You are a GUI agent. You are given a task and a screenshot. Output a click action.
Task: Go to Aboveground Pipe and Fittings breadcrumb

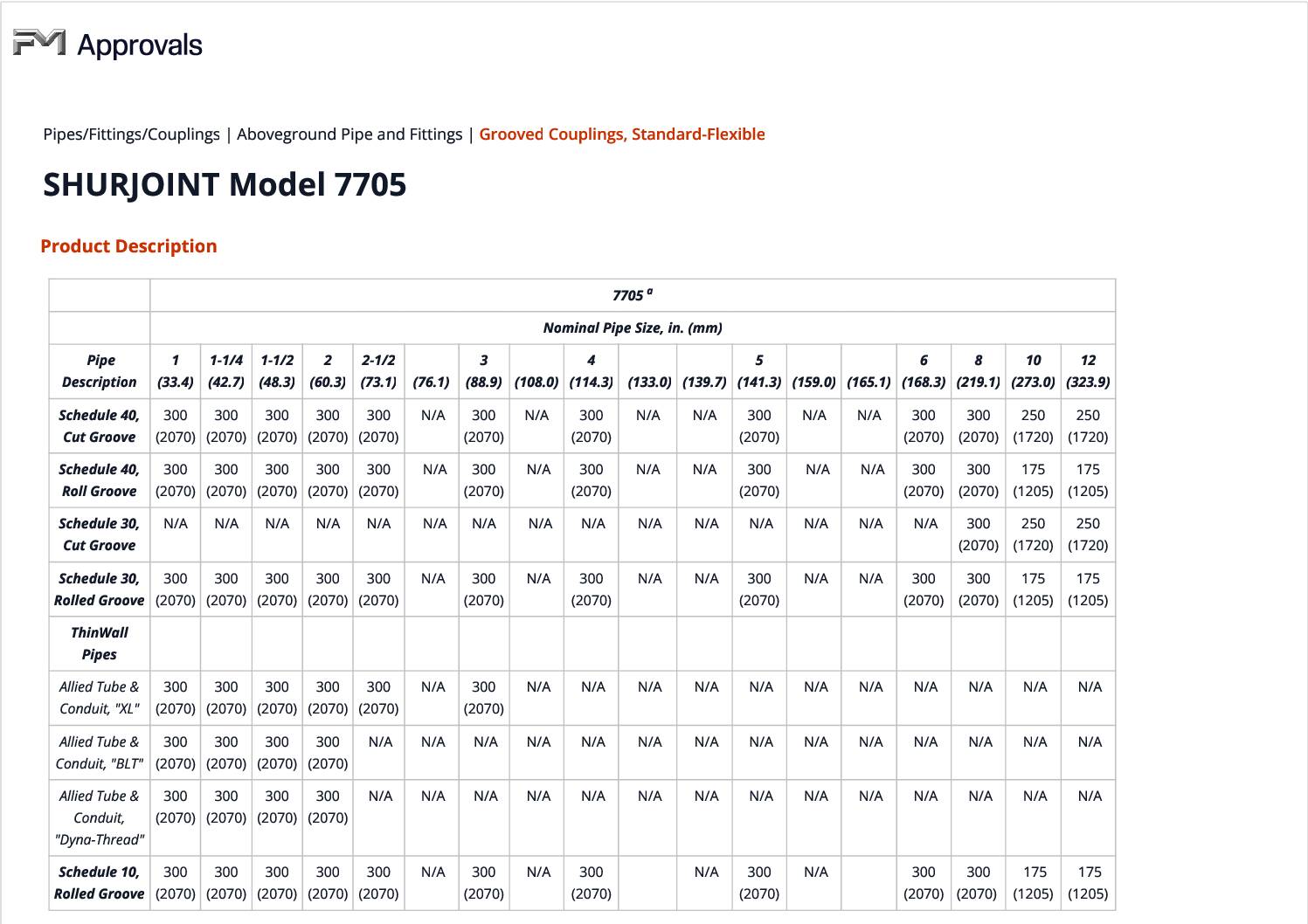[349, 134]
